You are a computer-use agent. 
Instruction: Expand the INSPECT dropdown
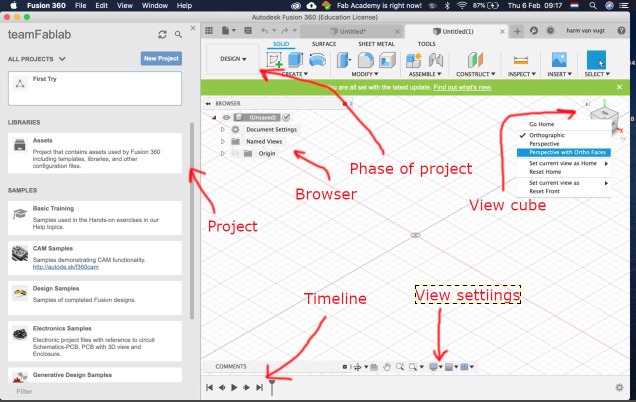522,74
